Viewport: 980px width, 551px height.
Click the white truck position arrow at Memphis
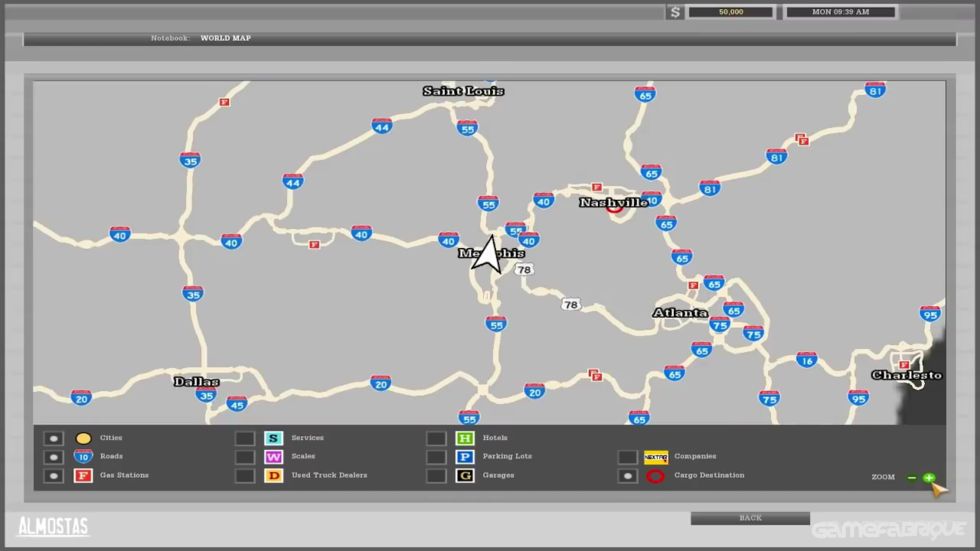488,254
